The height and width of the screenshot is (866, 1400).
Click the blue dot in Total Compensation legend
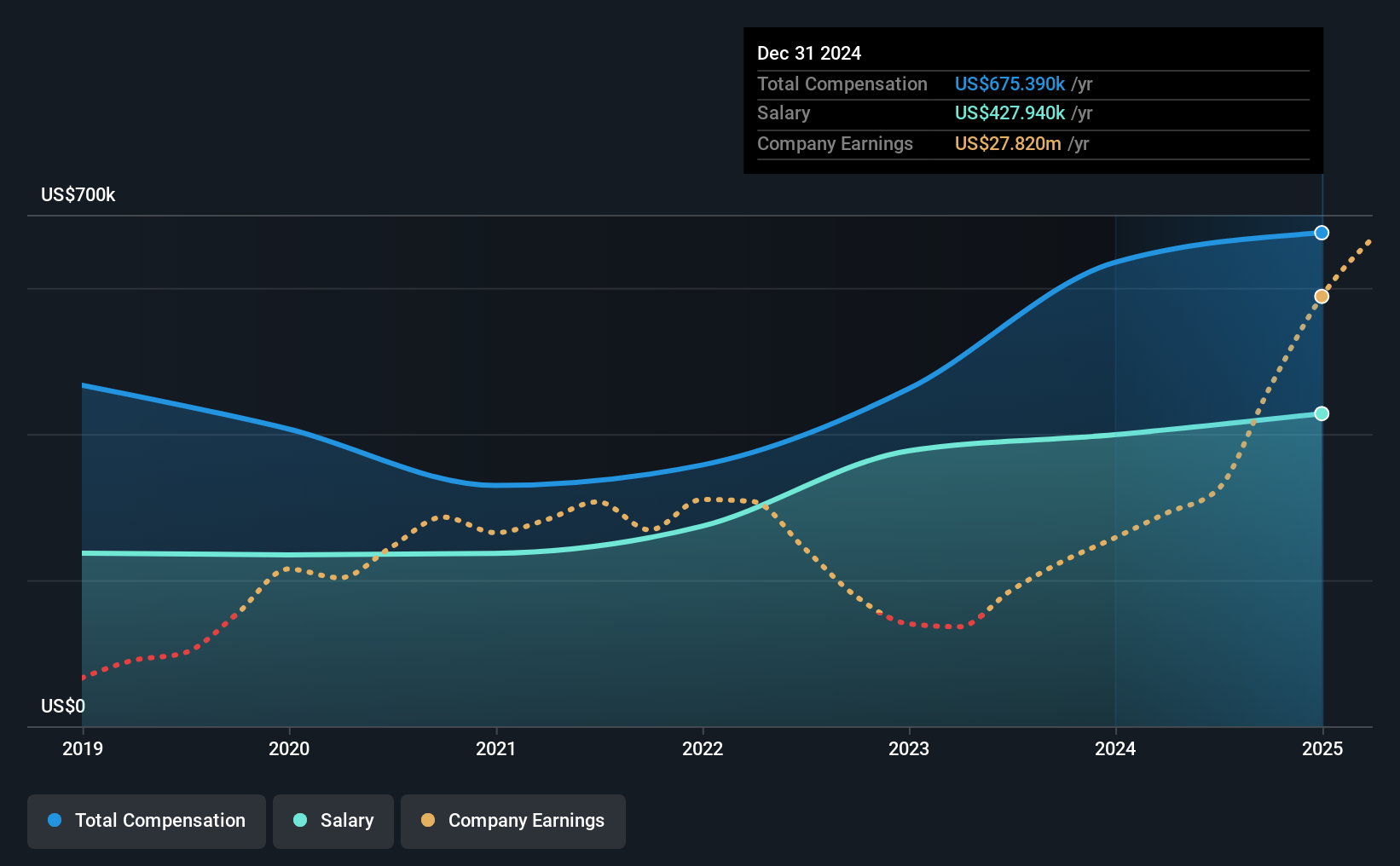[x=55, y=820]
